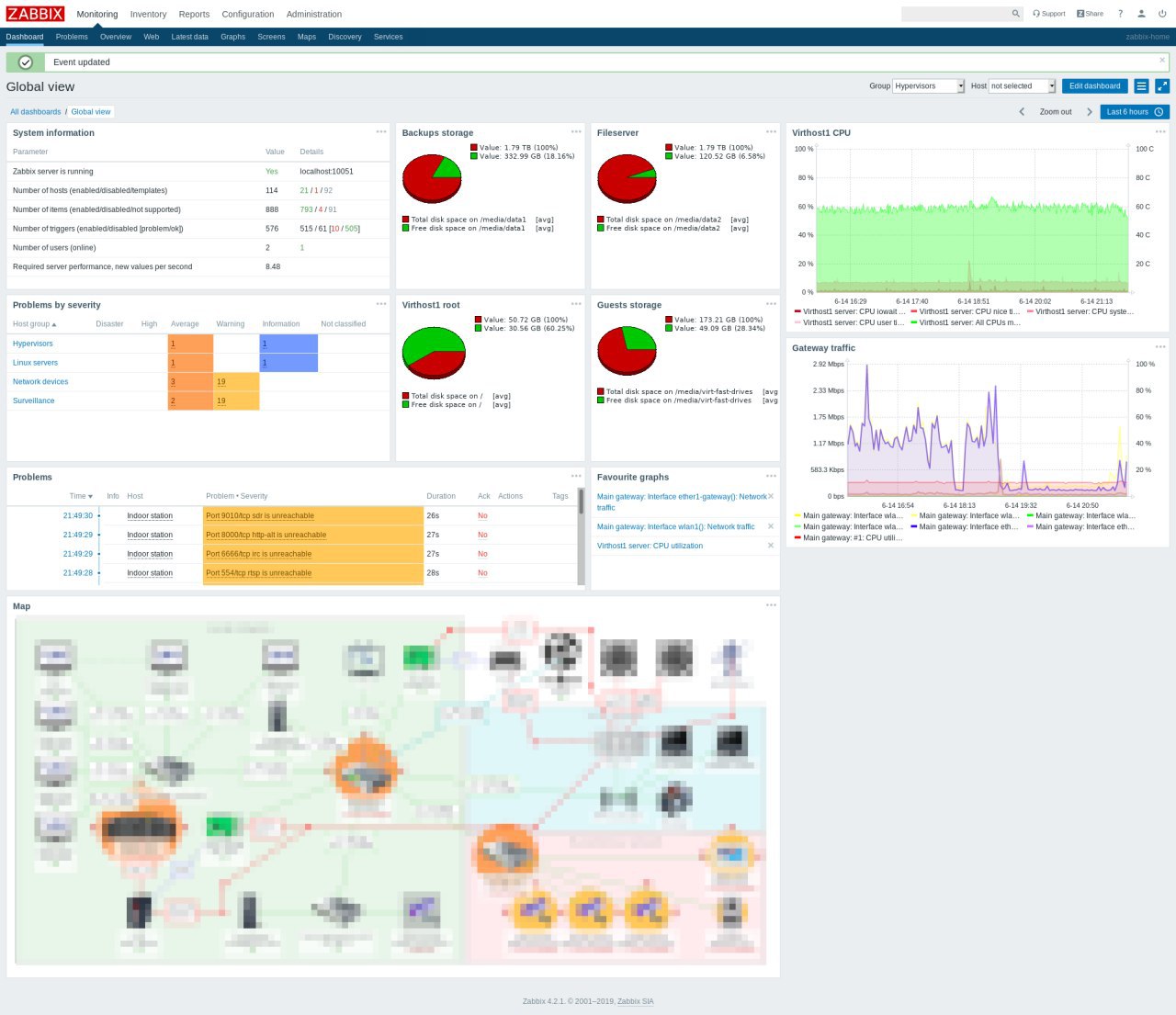The width and height of the screenshot is (1176, 1015).
Task: Open the Support link
Action: pyautogui.click(x=1049, y=14)
